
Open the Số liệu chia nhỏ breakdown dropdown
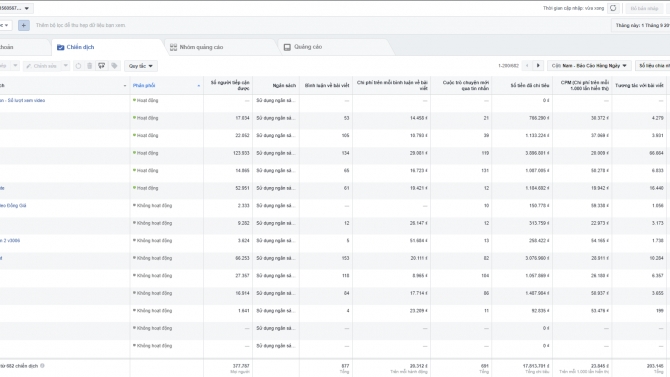click(652, 65)
